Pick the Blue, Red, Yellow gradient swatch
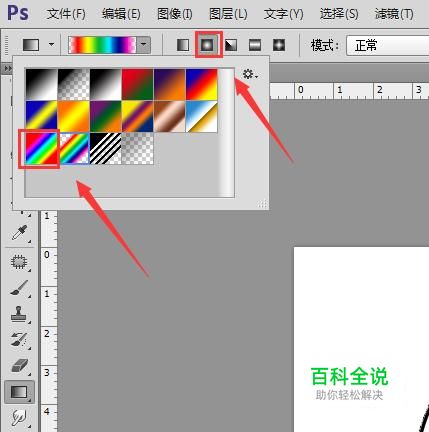Screen dimensions: 429x432 click(x=202, y=85)
